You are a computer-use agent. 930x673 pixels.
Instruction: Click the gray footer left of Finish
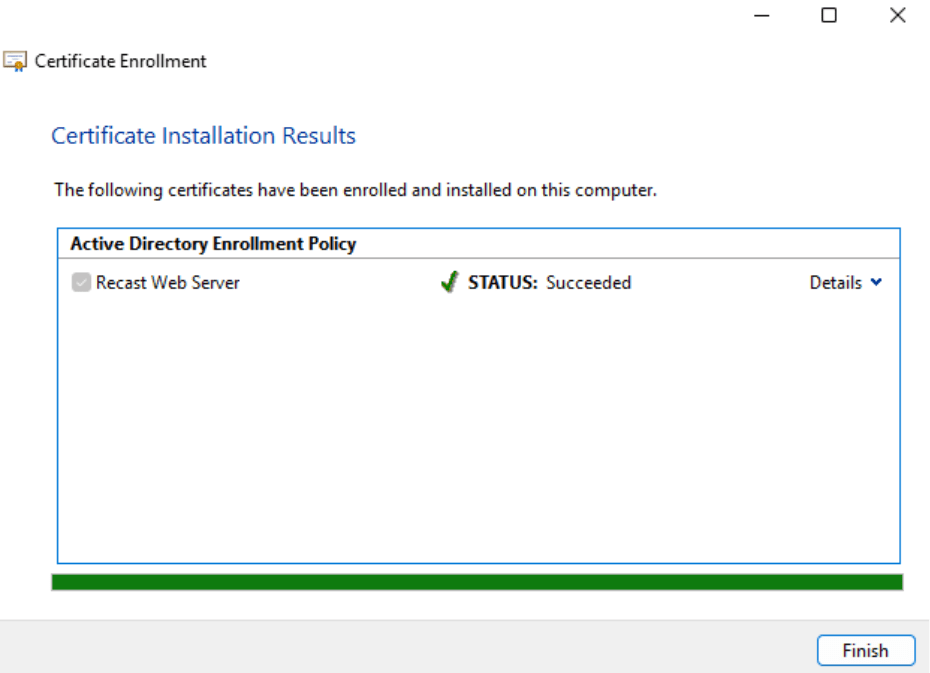point(400,650)
